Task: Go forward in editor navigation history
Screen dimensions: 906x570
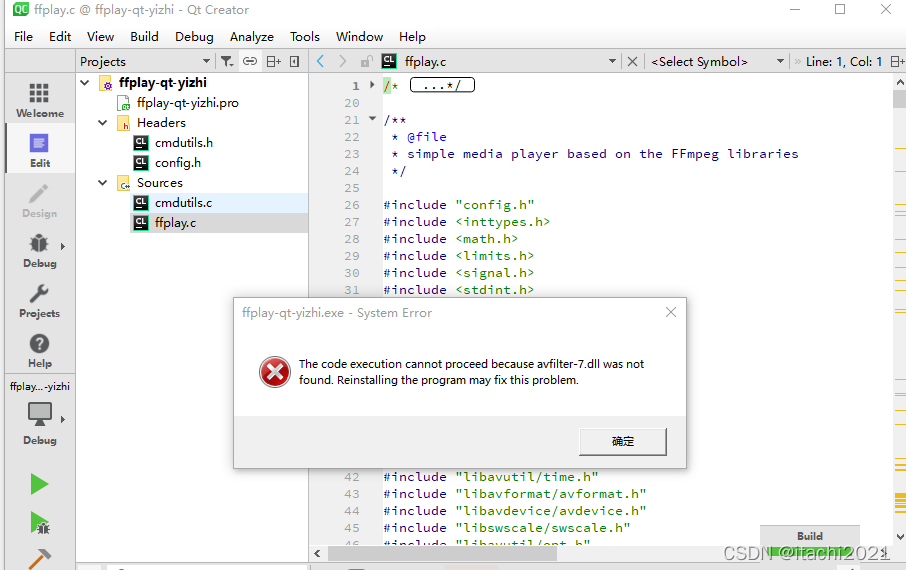Action: coord(343,61)
